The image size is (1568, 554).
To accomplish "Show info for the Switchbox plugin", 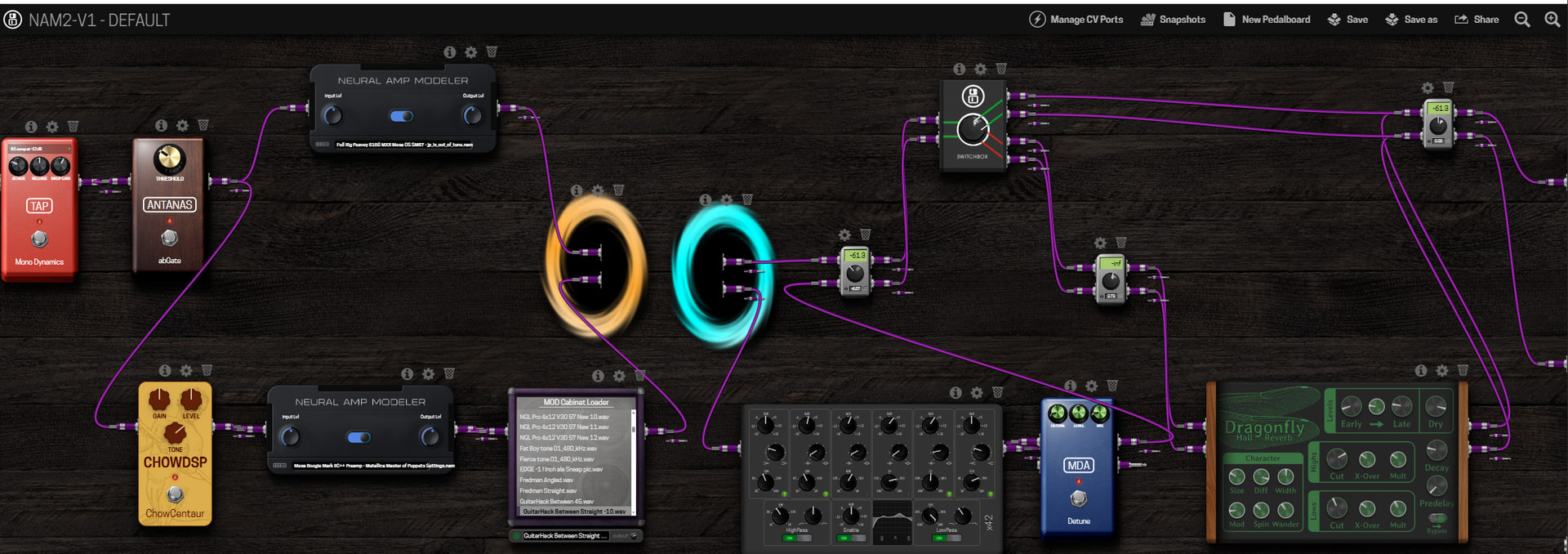I will 960,69.
